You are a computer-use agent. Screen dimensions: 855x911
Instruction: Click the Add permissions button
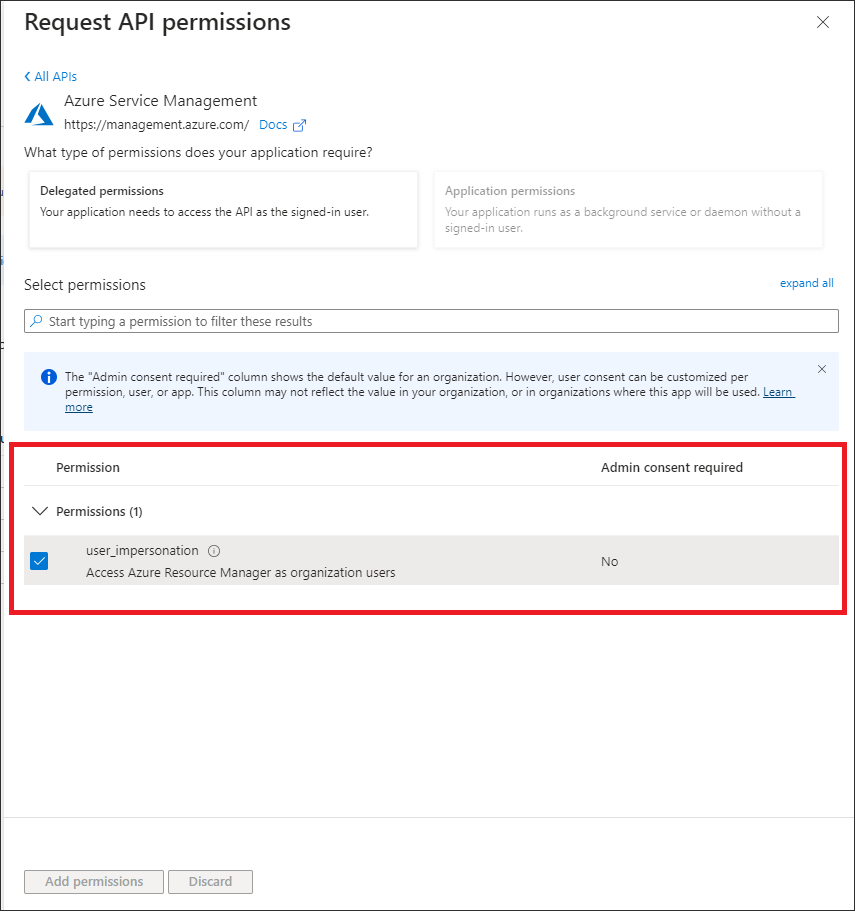click(x=94, y=882)
